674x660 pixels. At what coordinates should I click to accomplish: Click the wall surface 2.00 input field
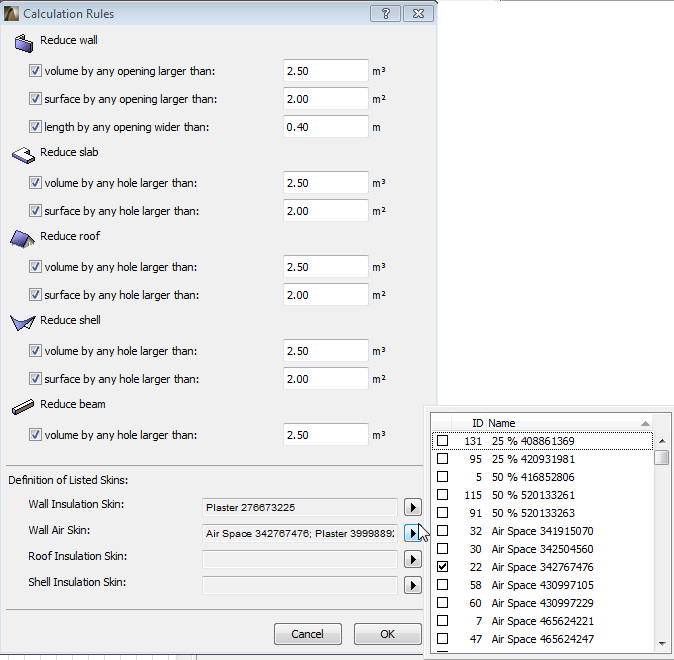tap(326, 98)
